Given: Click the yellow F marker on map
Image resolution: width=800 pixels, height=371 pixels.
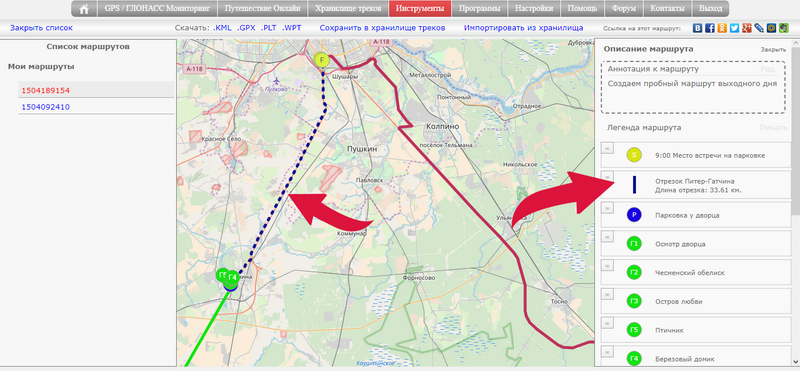Looking at the screenshot, I should (x=321, y=59).
